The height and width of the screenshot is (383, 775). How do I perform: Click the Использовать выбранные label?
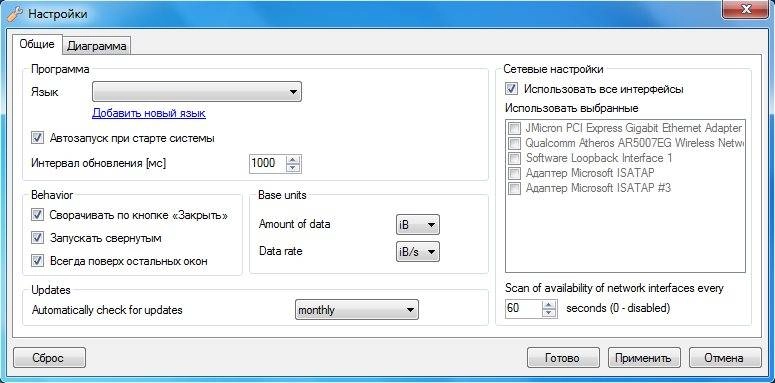pyautogui.click(x=572, y=108)
